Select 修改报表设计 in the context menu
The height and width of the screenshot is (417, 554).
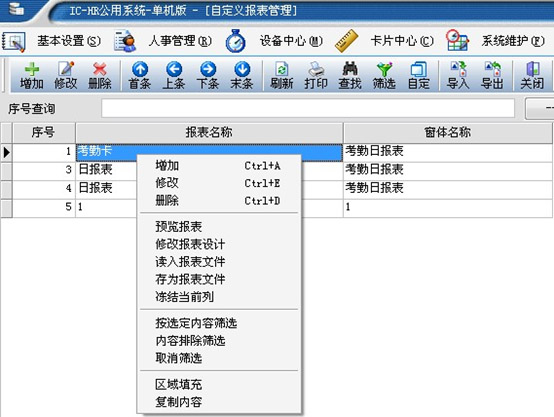coord(190,244)
